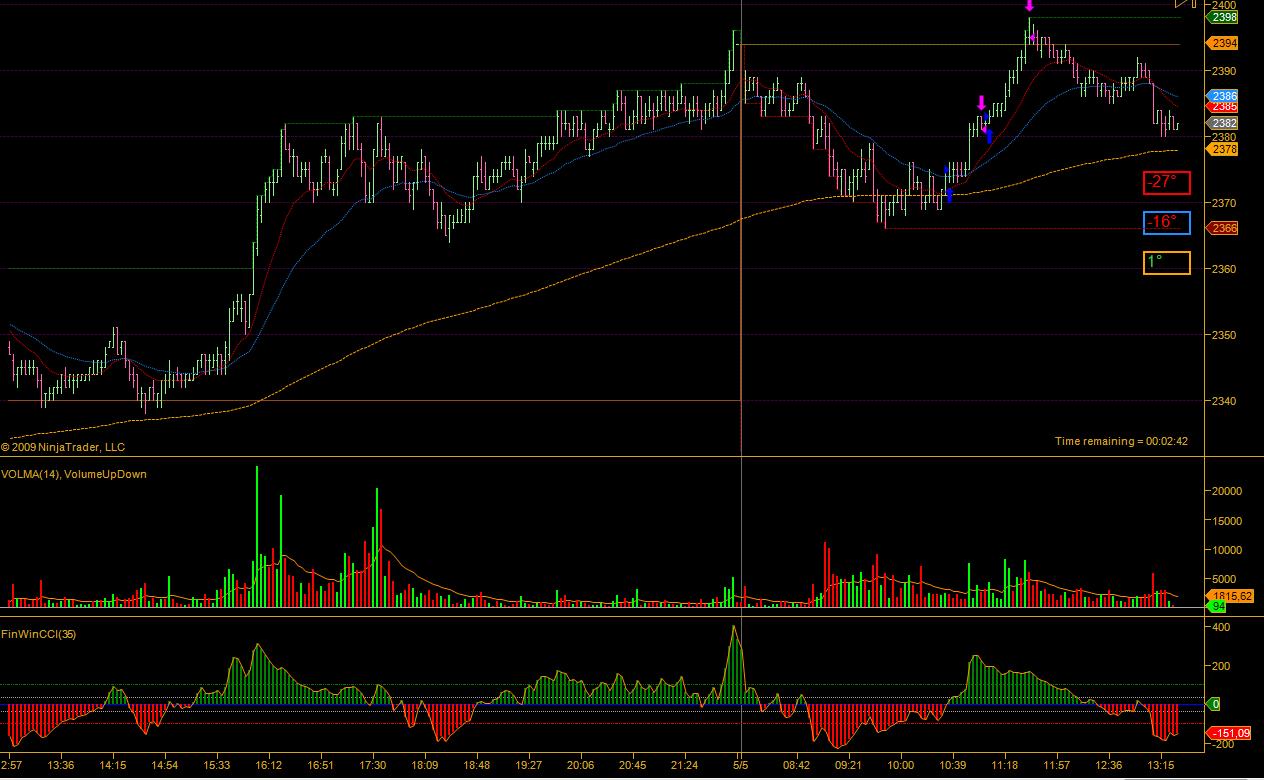Click the blue -16° slope box
1264x780 pixels.
(x=1168, y=222)
